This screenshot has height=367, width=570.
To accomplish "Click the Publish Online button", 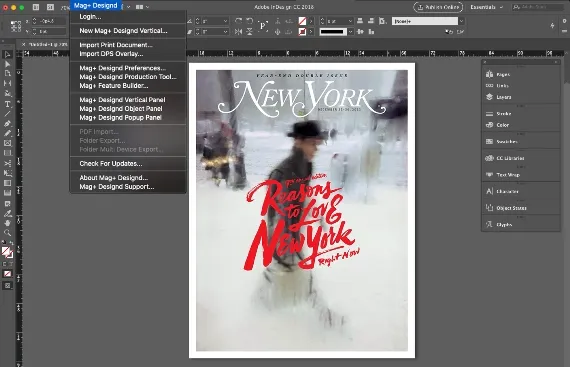I will click(x=438, y=7).
